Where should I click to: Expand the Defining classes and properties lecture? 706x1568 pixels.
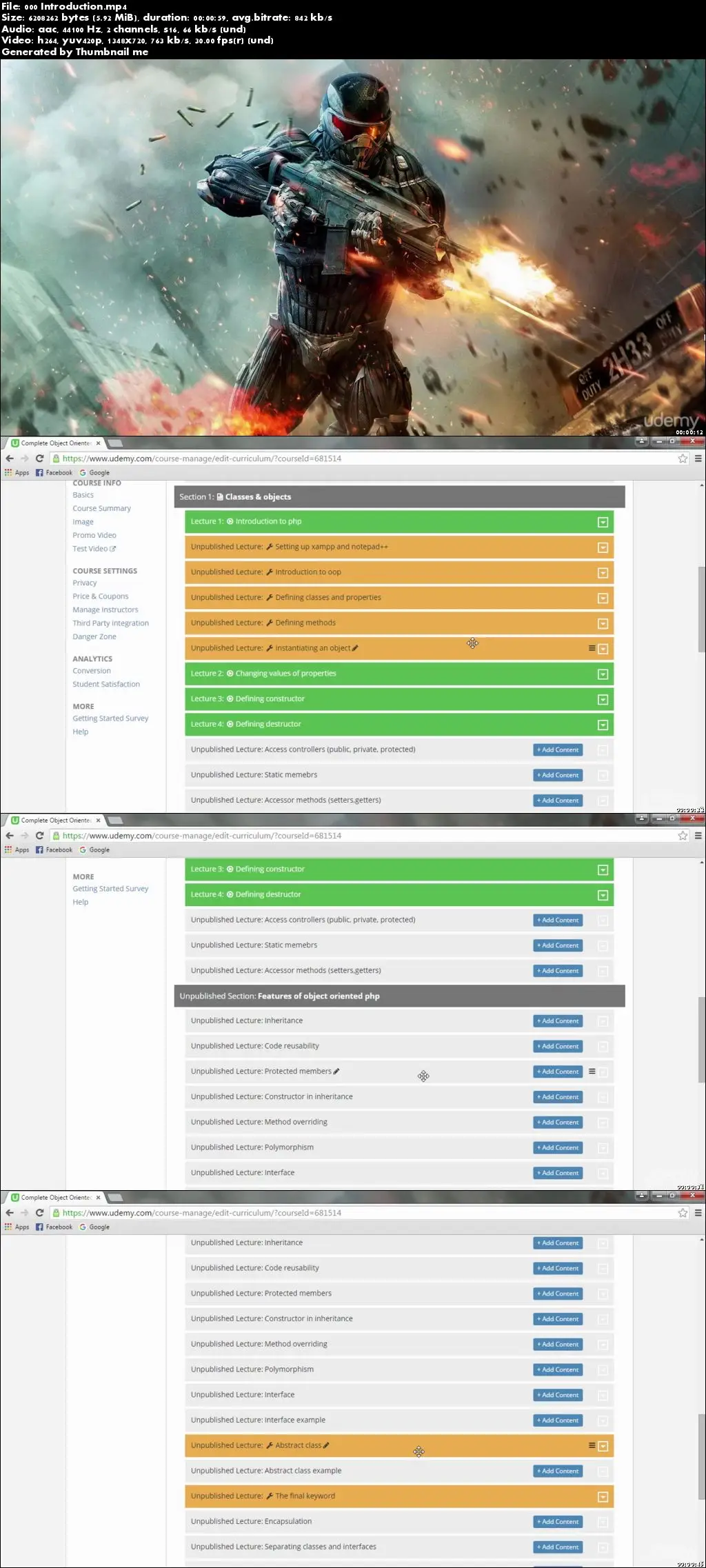[x=603, y=599]
